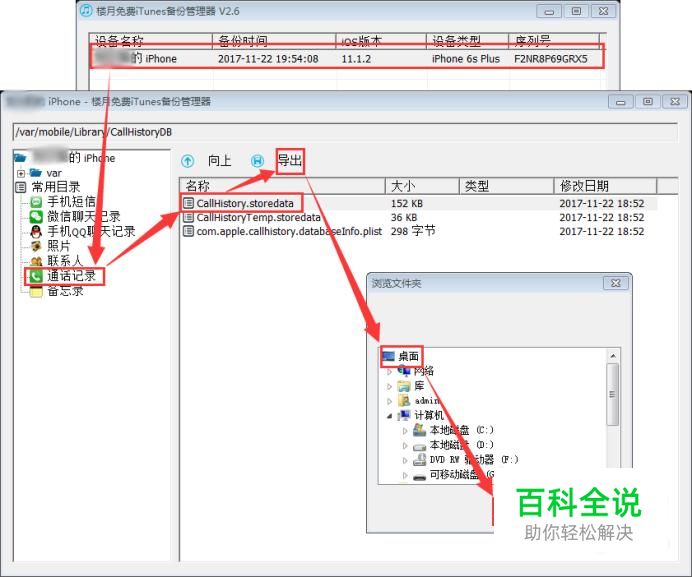Select the var folder icon
Viewport: 692px width, 577px height.
36,172
